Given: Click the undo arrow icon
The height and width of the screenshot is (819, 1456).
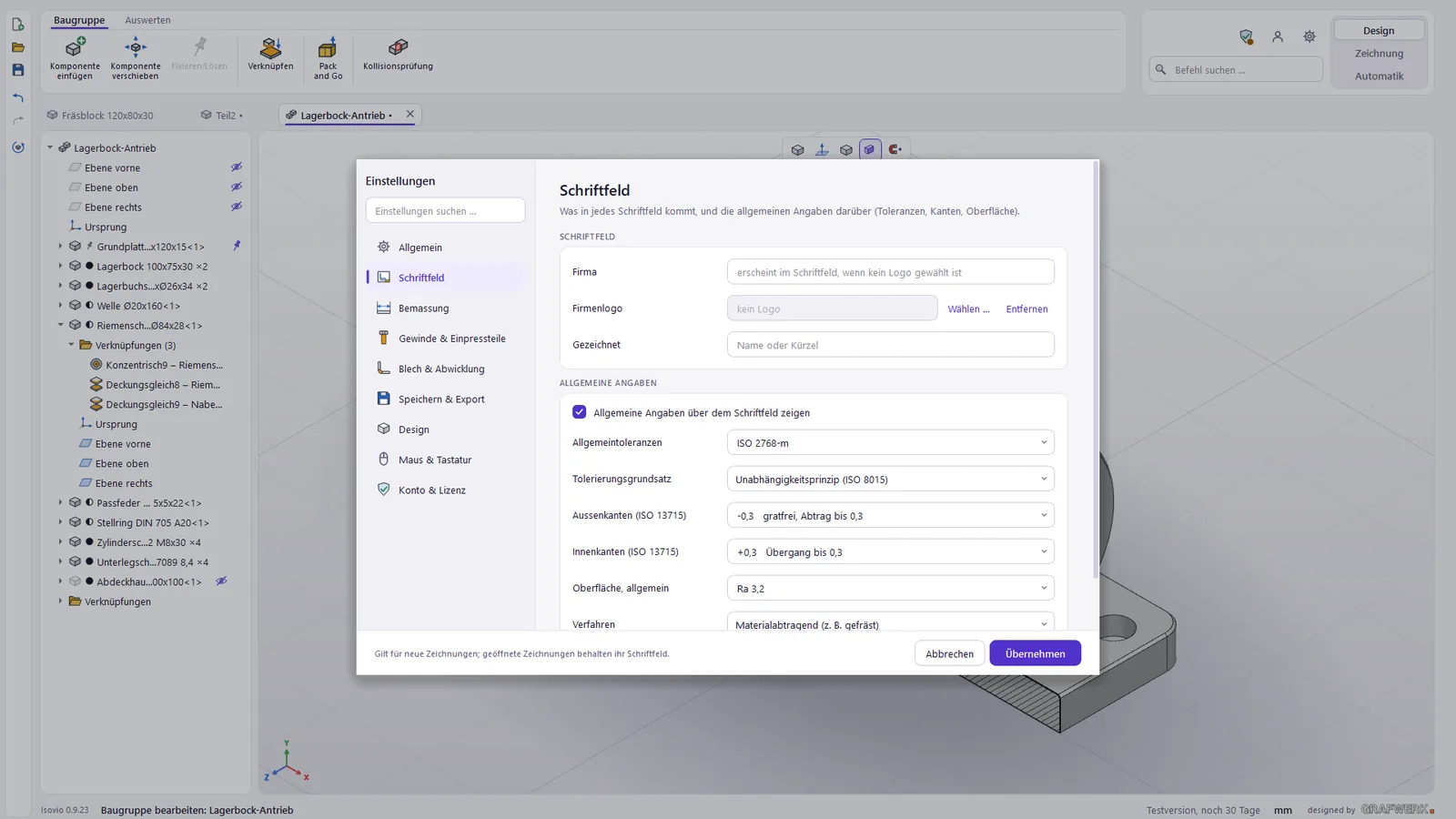Looking at the screenshot, I should pos(18,97).
